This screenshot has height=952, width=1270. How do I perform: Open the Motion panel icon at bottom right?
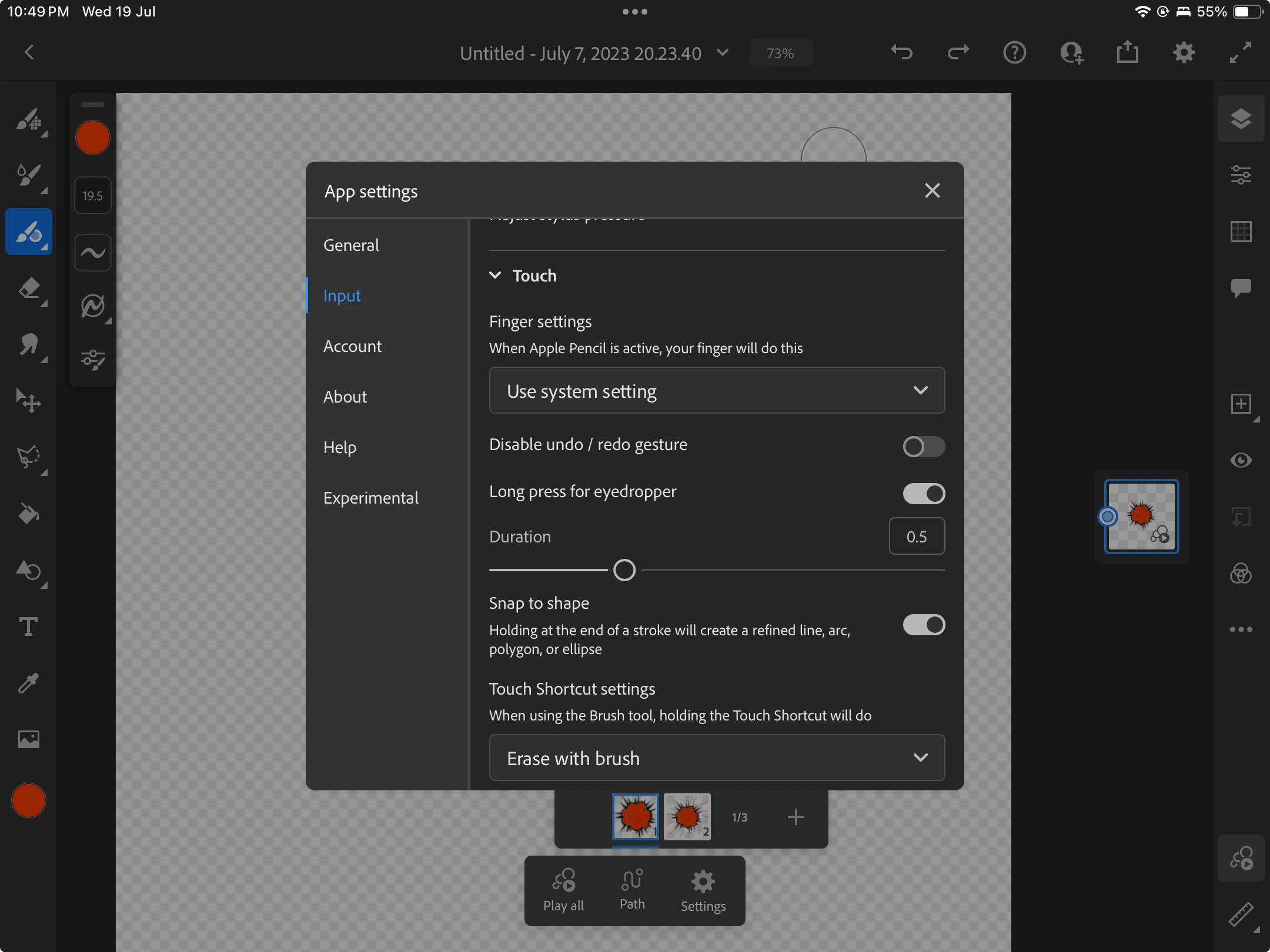coord(1241,858)
